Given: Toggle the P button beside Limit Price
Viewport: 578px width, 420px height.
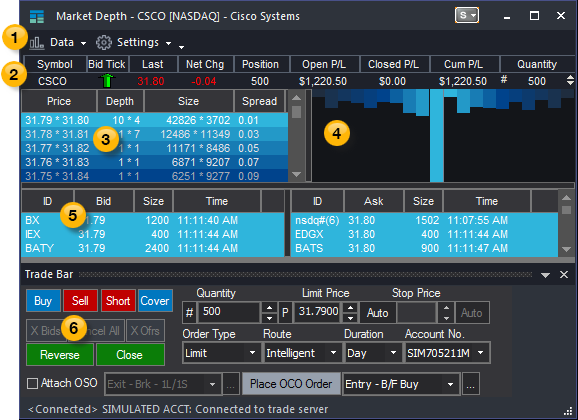Looking at the screenshot, I should coord(285,313).
